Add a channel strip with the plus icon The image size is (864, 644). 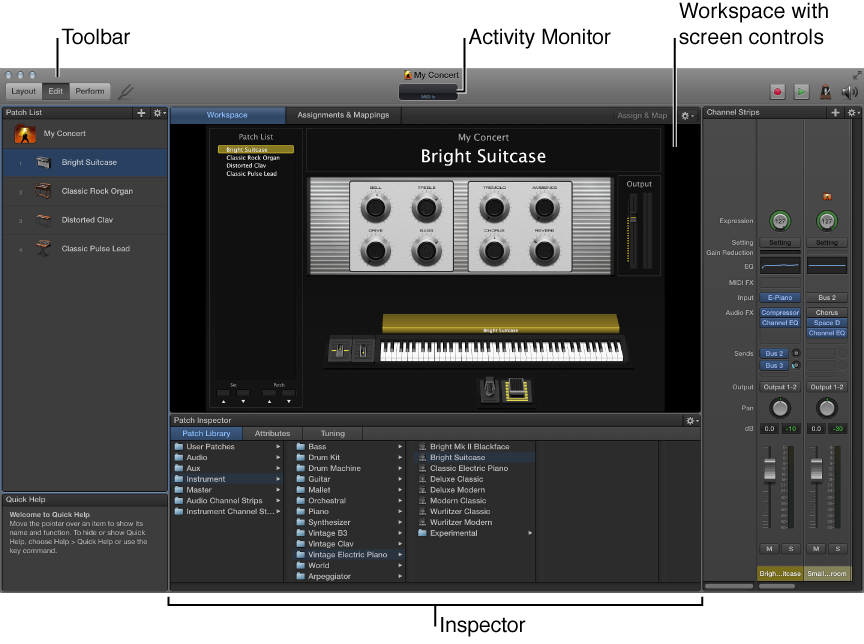pos(835,112)
